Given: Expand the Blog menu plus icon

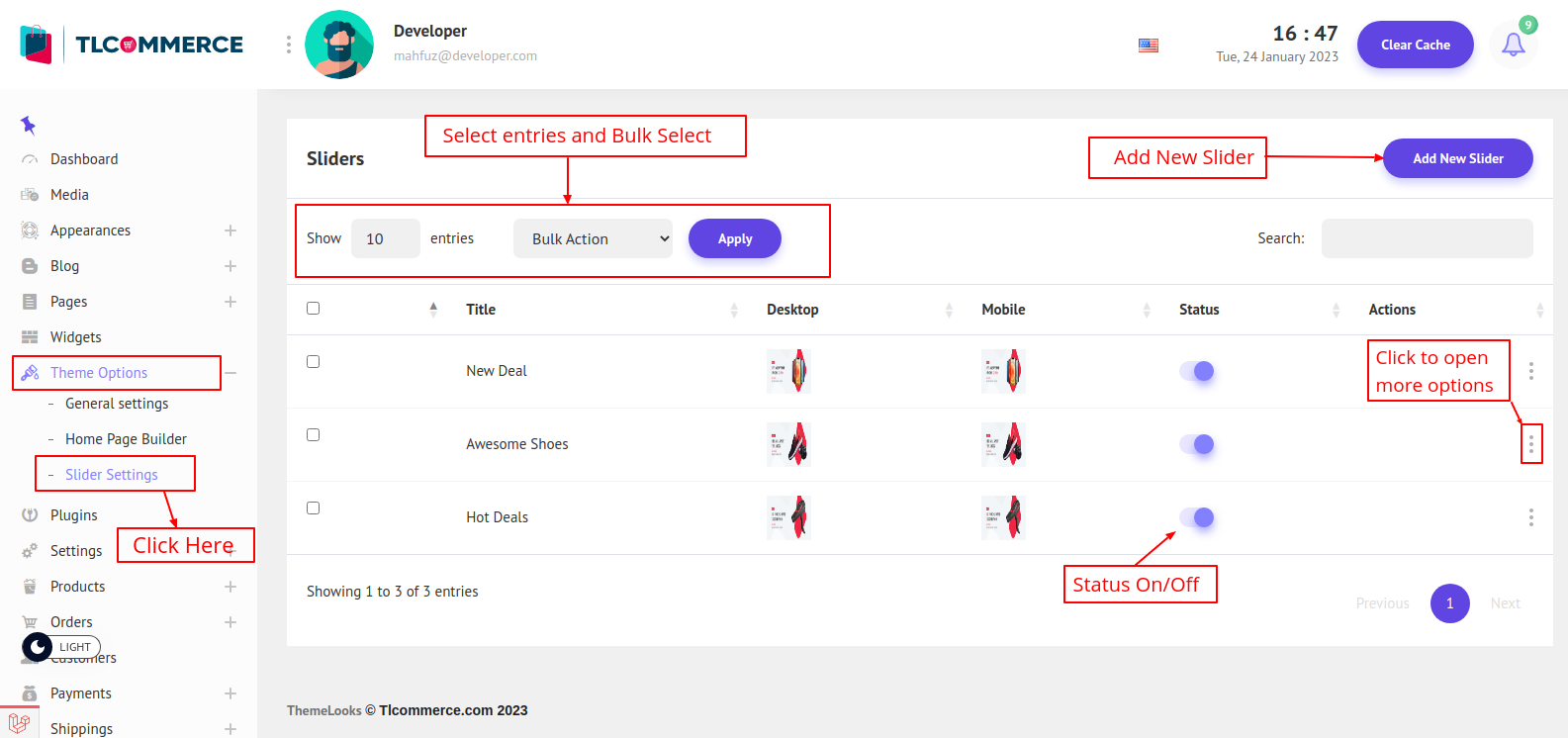Looking at the screenshot, I should [x=230, y=266].
